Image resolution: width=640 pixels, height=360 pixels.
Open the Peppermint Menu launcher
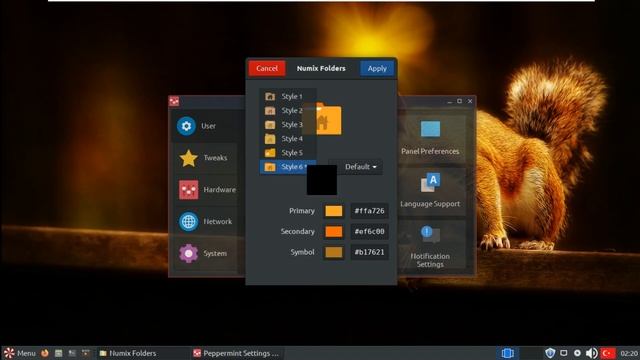(20, 353)
